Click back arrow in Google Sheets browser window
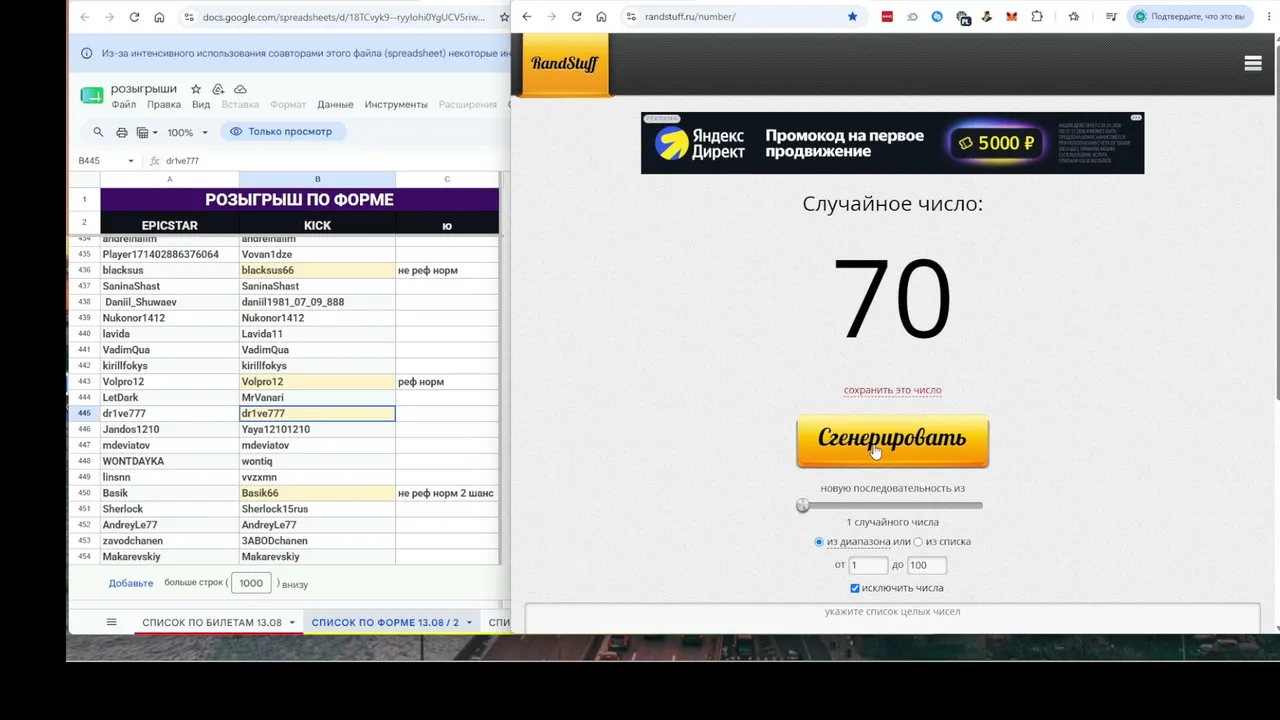The image size is (1280, 720). pyautogui.click(x=85, y=17)
